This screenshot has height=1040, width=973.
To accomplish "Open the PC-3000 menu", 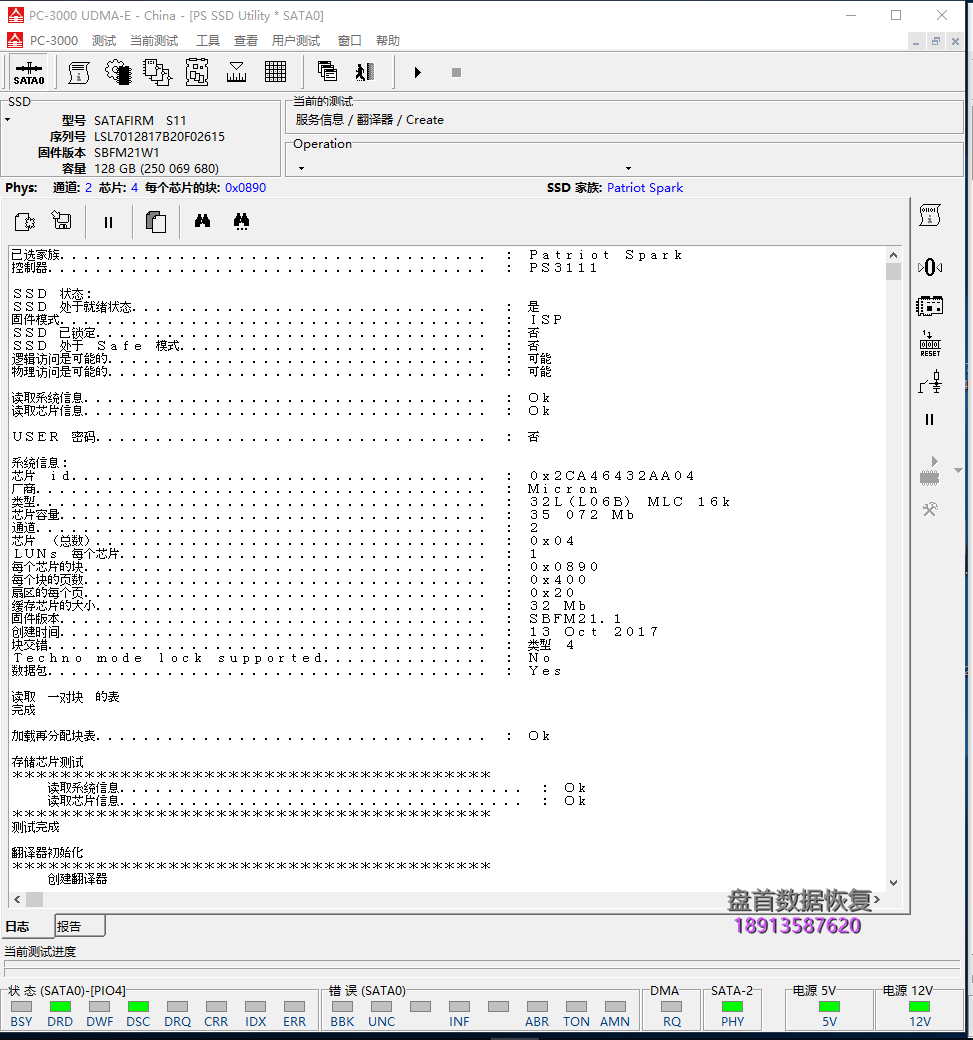I will pyautogui.click(x=54, y=40).
